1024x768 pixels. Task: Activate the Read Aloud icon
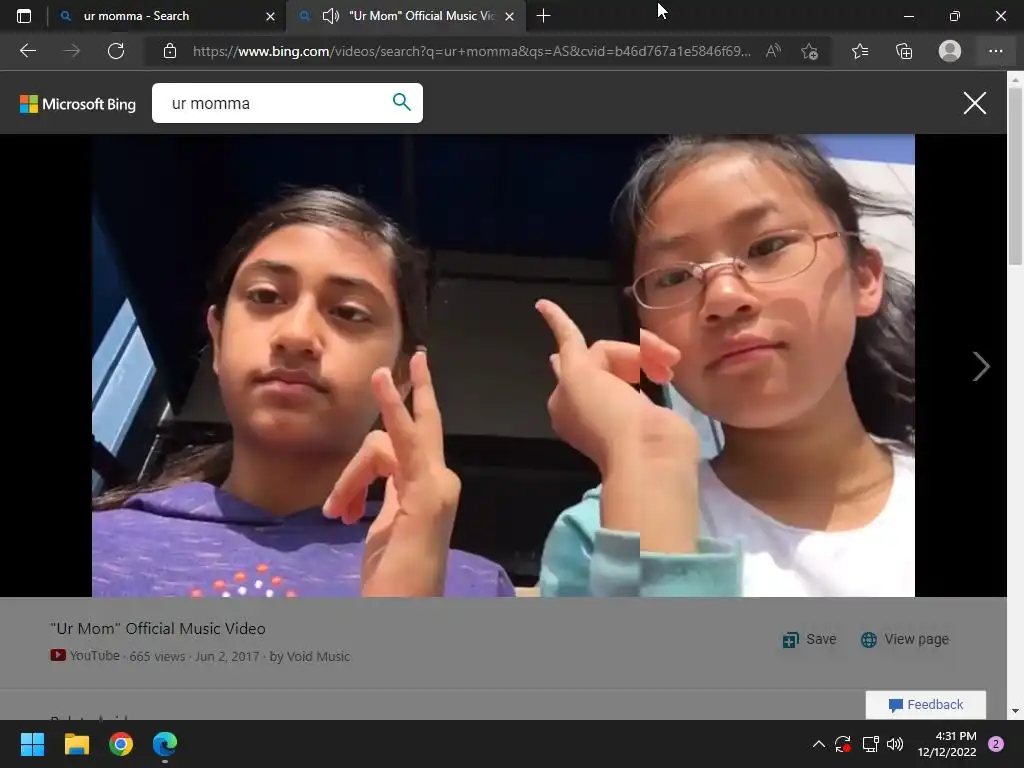773,51
